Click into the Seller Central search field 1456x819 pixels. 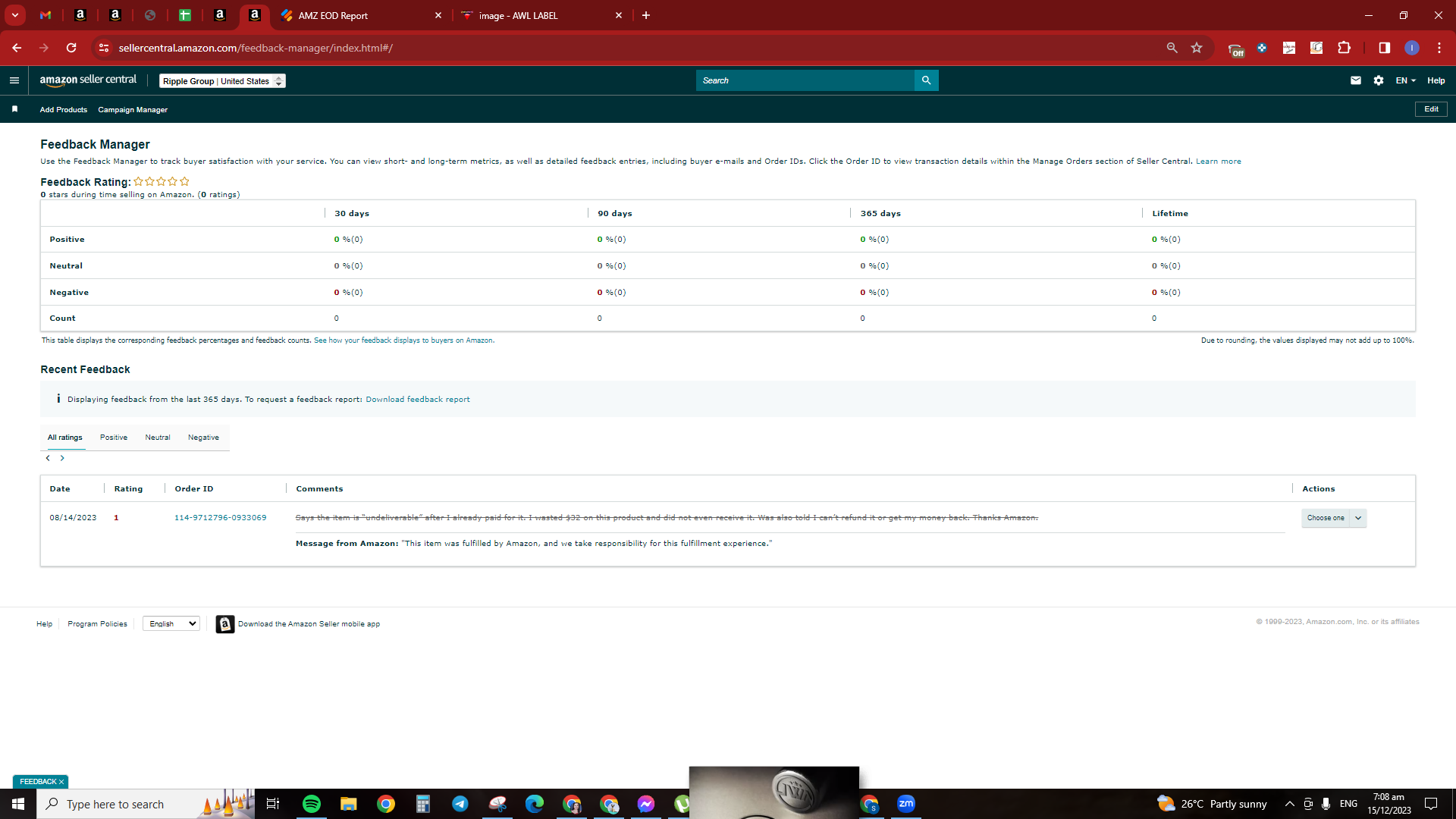pyautogui.click(x=805, y=80)
